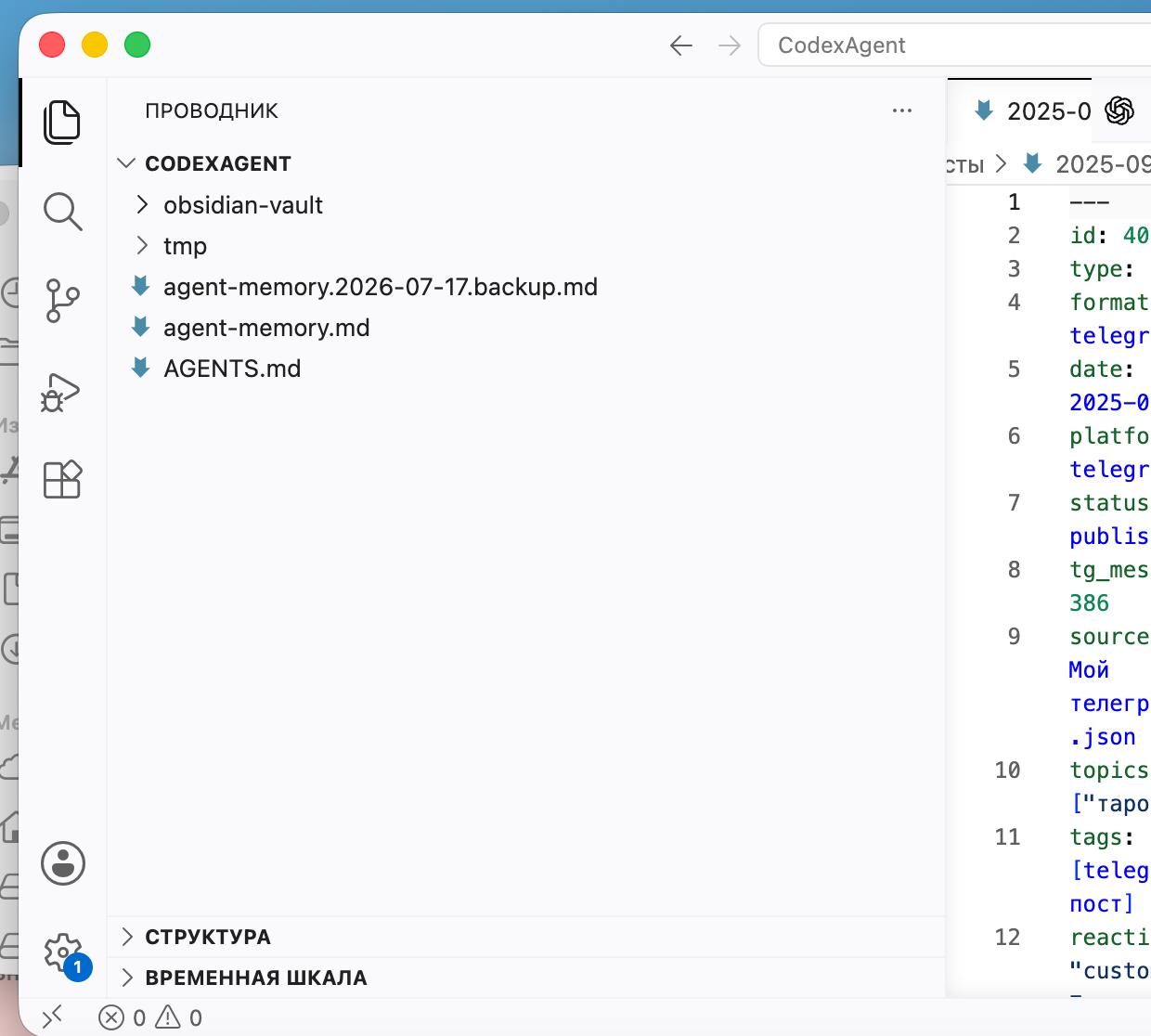Click the 'type:' key on line 3

pos(1102,269)
